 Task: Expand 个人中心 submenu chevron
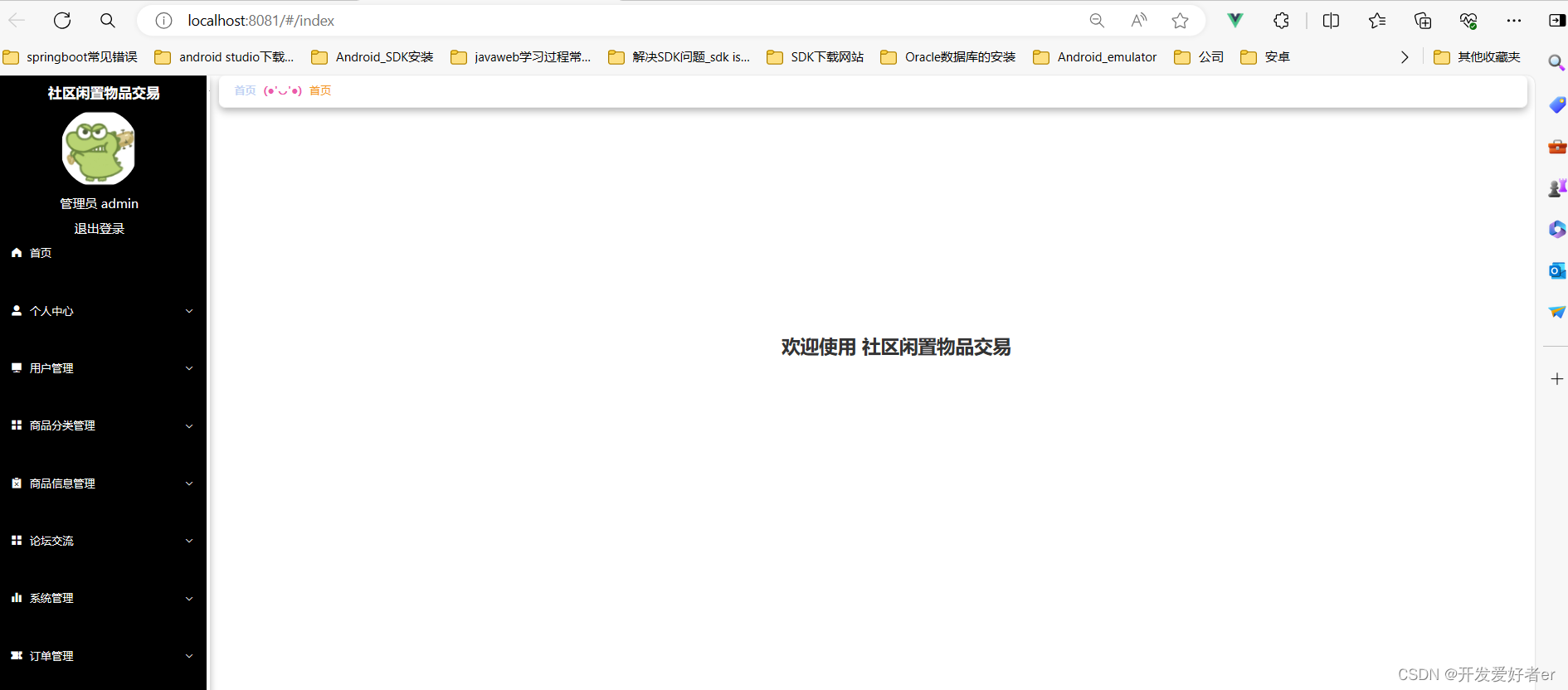tap(189, 311)
